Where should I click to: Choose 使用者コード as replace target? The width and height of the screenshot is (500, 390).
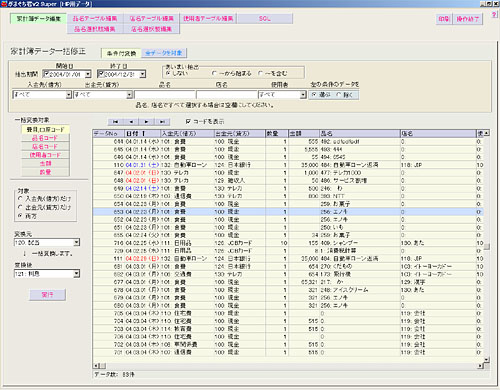(45, 155)
